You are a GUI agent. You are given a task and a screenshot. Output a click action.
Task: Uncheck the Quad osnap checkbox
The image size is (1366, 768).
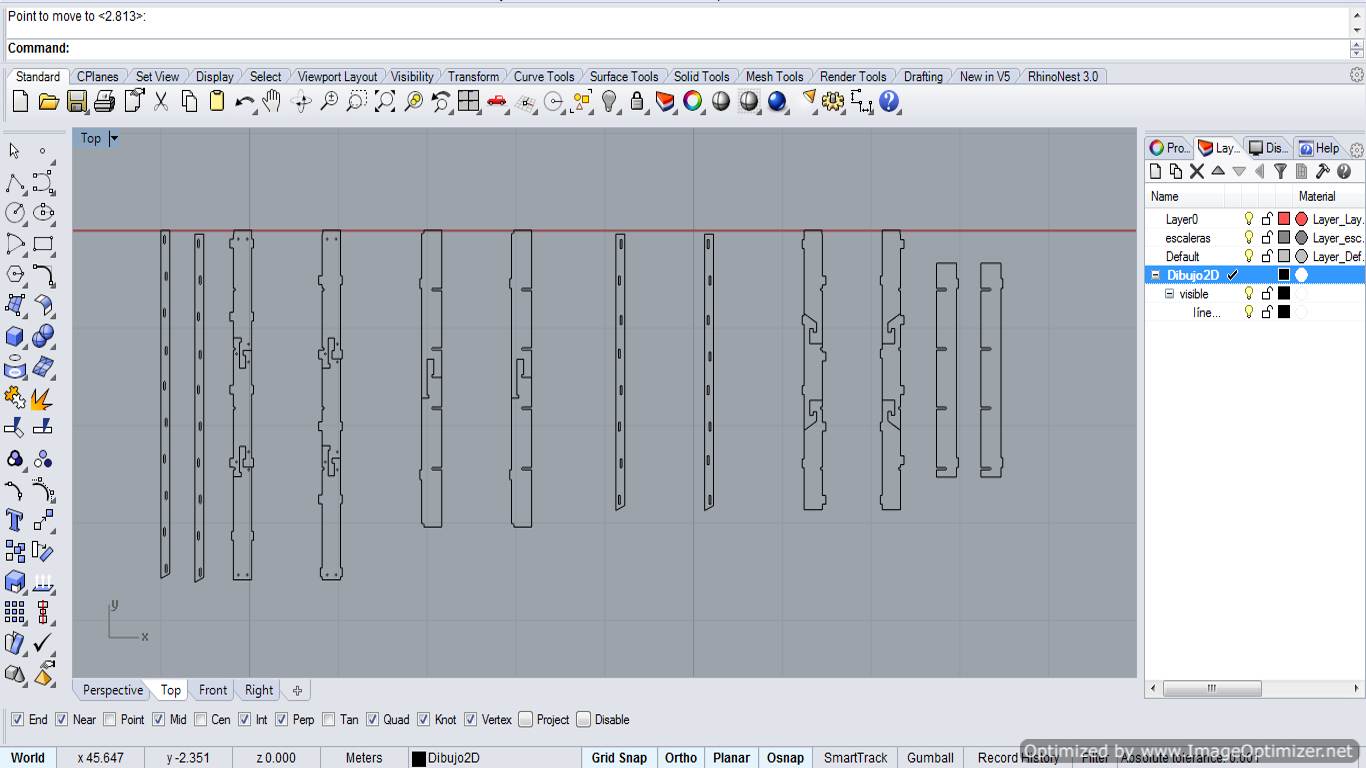click(x=373, y=720)
